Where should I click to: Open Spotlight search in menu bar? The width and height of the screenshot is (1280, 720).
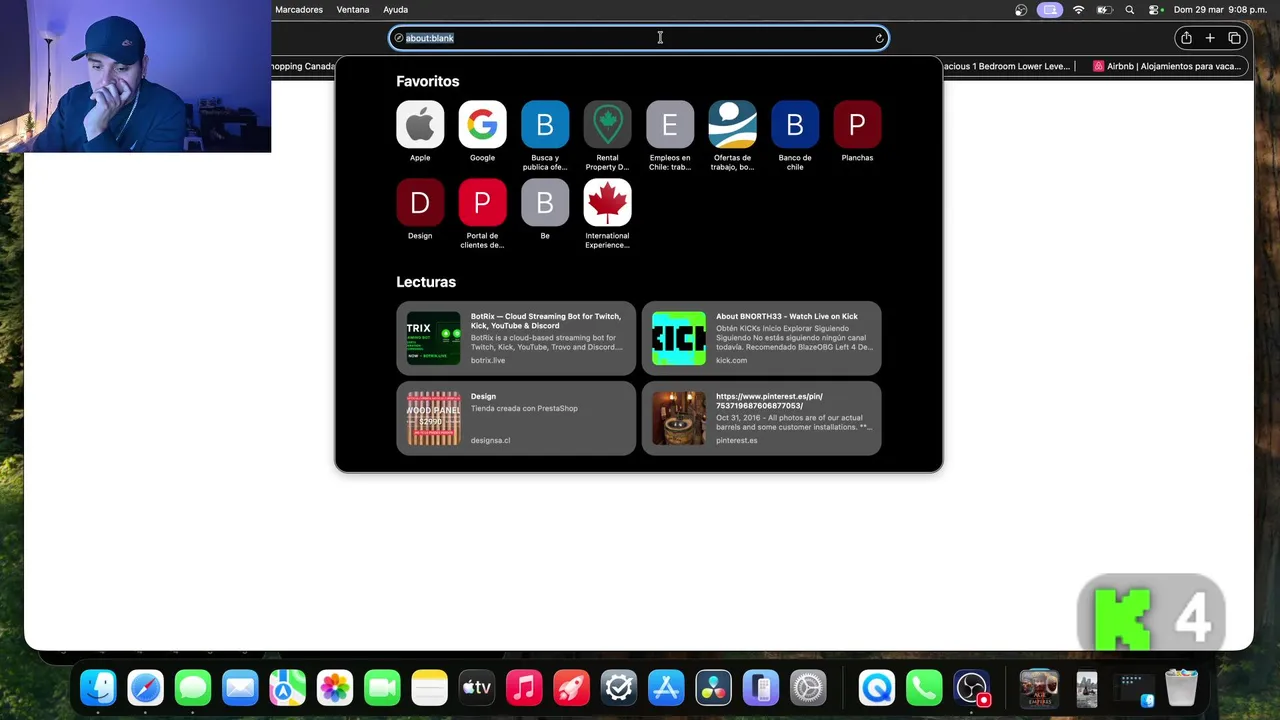point(1130,10)
